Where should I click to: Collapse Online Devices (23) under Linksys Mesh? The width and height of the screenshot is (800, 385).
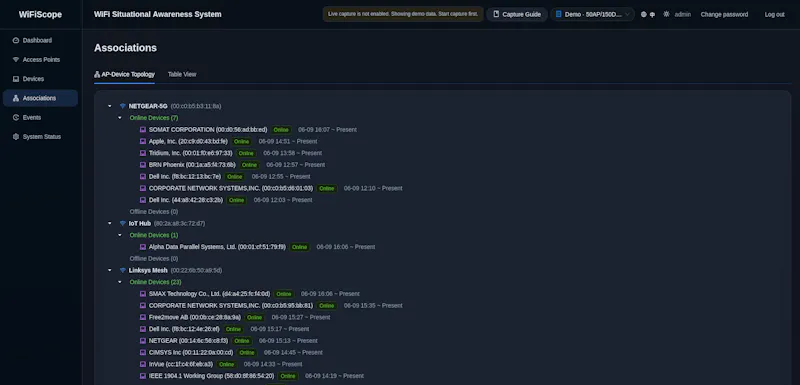pos(120,282)
